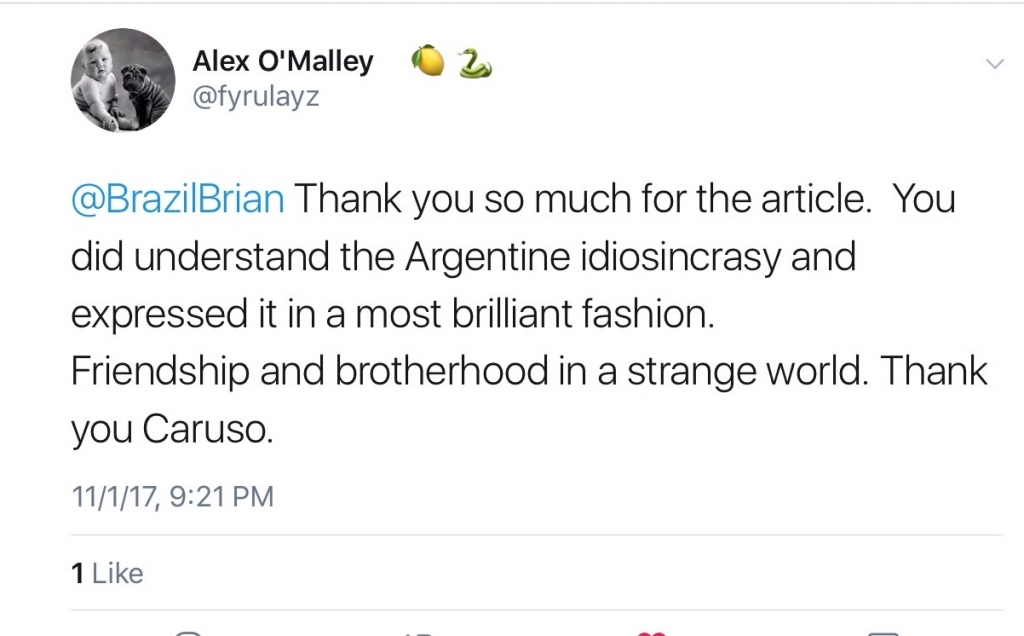View who liked via 1 Like

[x=107, y=573]
